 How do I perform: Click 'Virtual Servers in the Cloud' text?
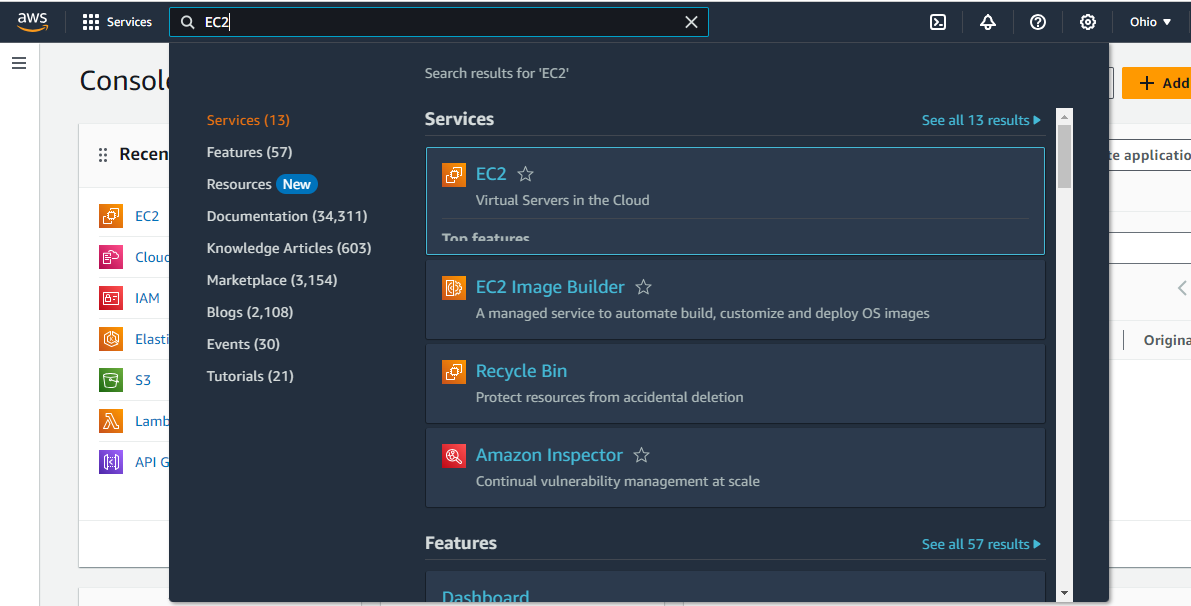coord(562,200)
